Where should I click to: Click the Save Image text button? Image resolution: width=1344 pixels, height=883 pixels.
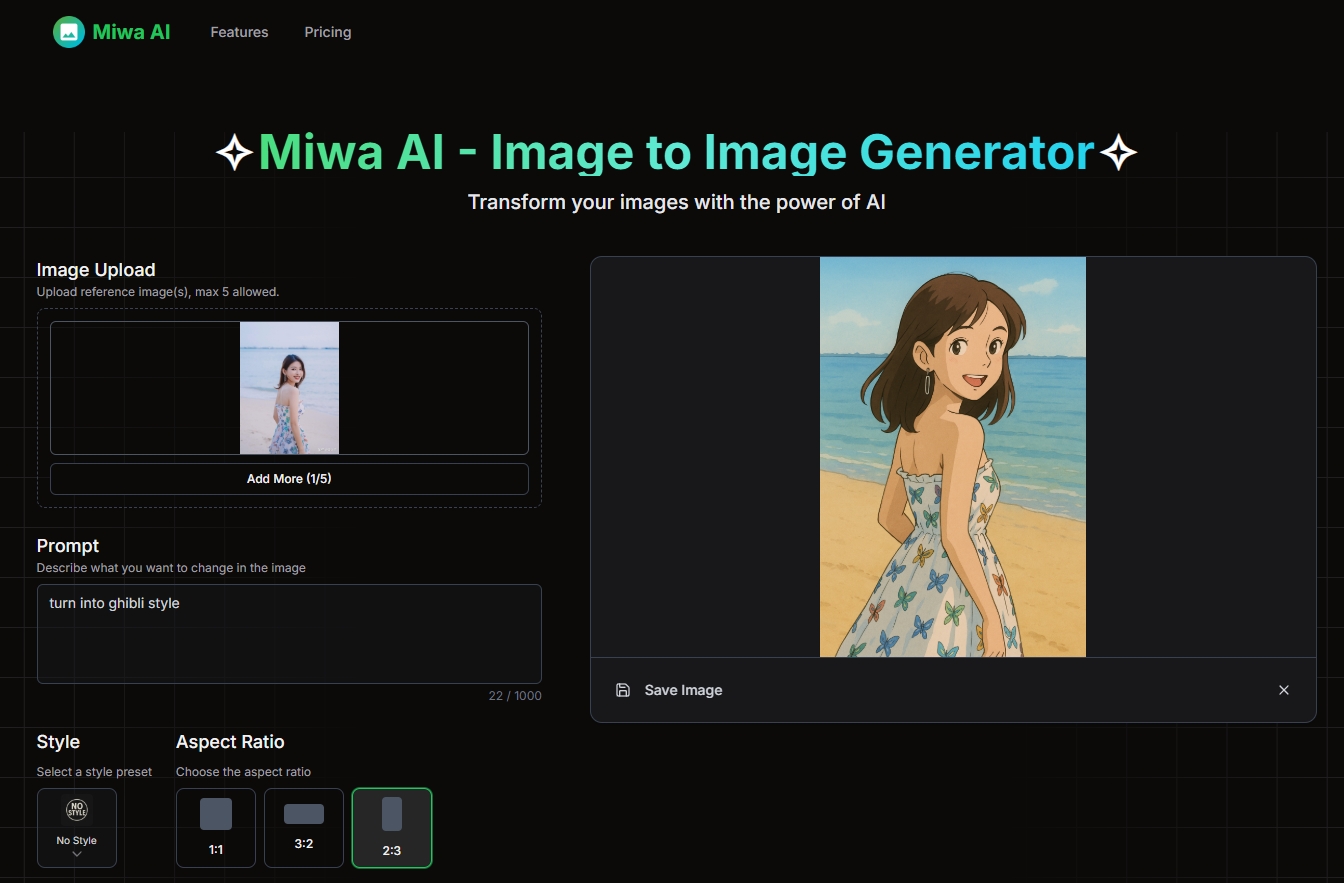point(683,690)
